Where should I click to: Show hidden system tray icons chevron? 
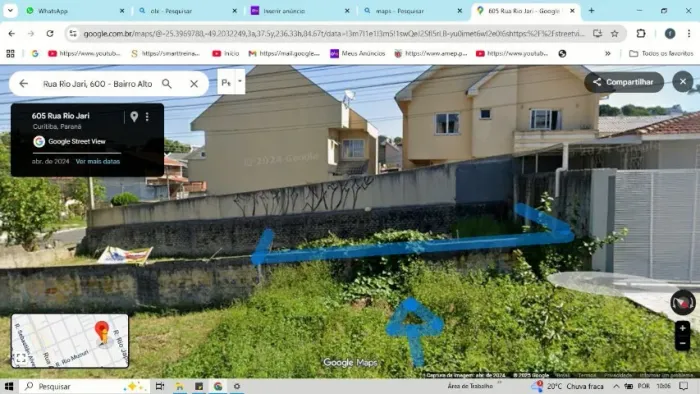pyautogui.click(x=616, y=386)
